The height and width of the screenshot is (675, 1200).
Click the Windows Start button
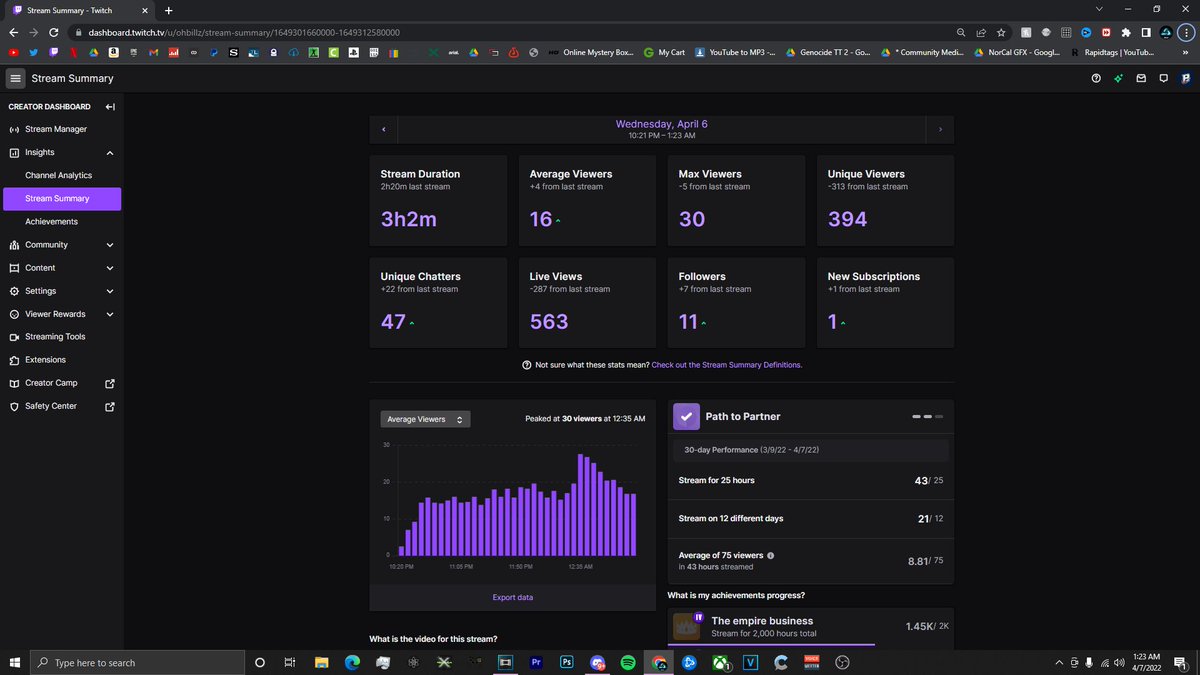(x=14, y=662)
